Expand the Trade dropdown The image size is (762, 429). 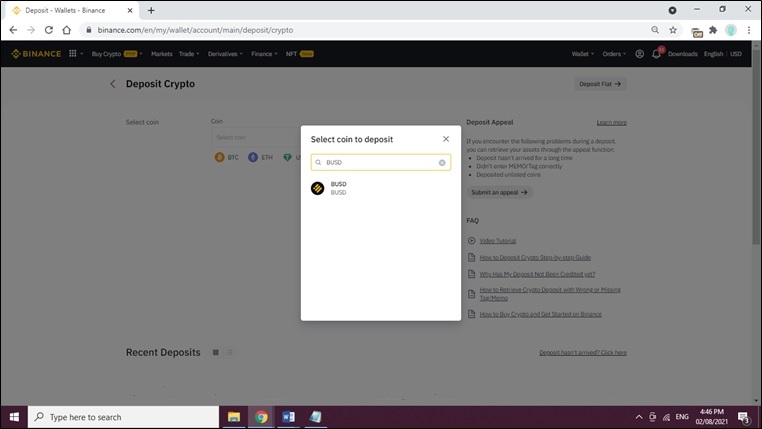pyautogui.click(x=189, y=54)
